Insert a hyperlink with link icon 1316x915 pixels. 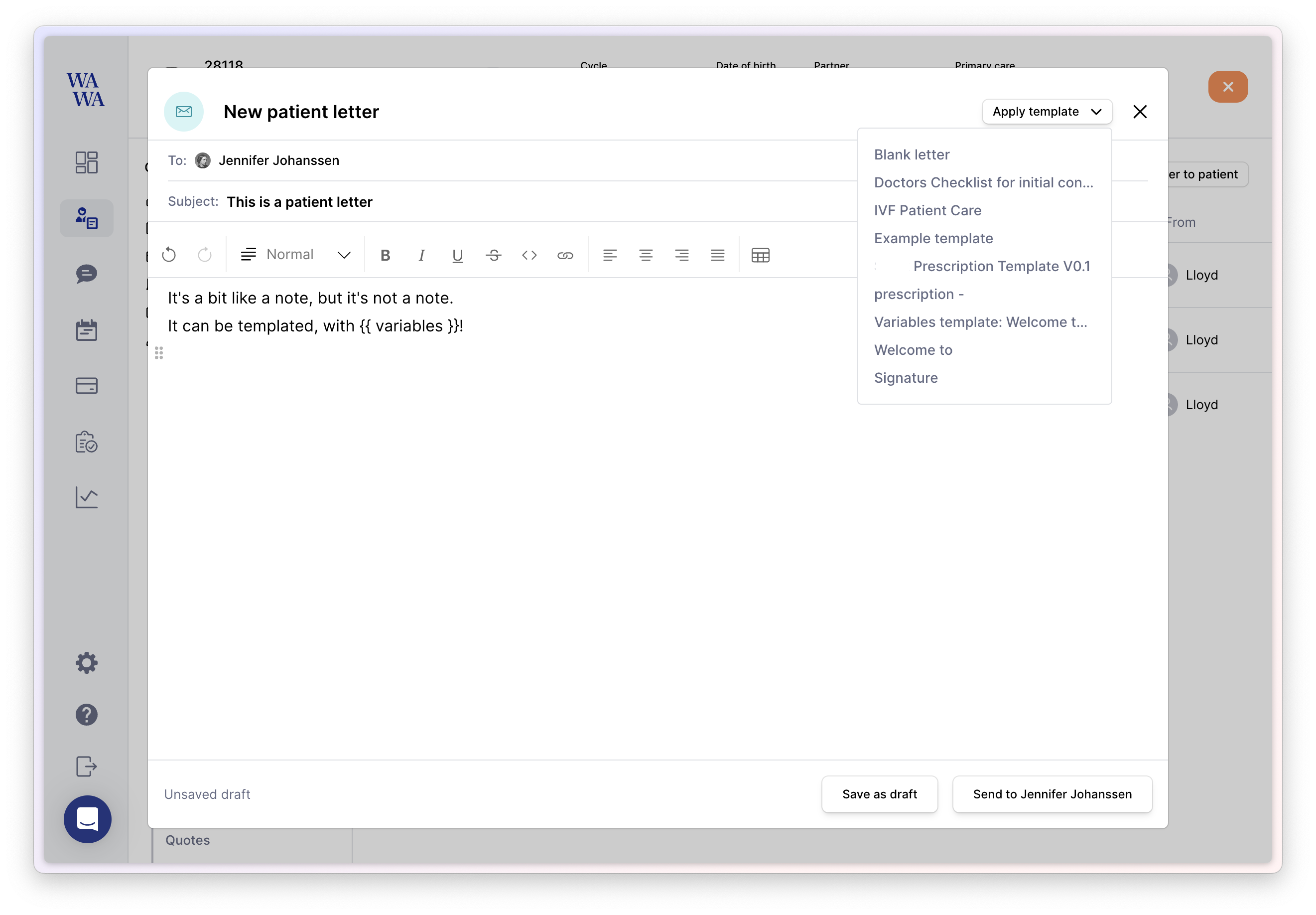[x=565, y=255]
